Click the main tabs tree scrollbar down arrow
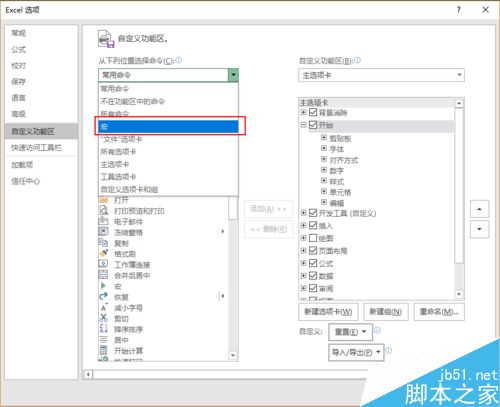 tap(459, 294)
